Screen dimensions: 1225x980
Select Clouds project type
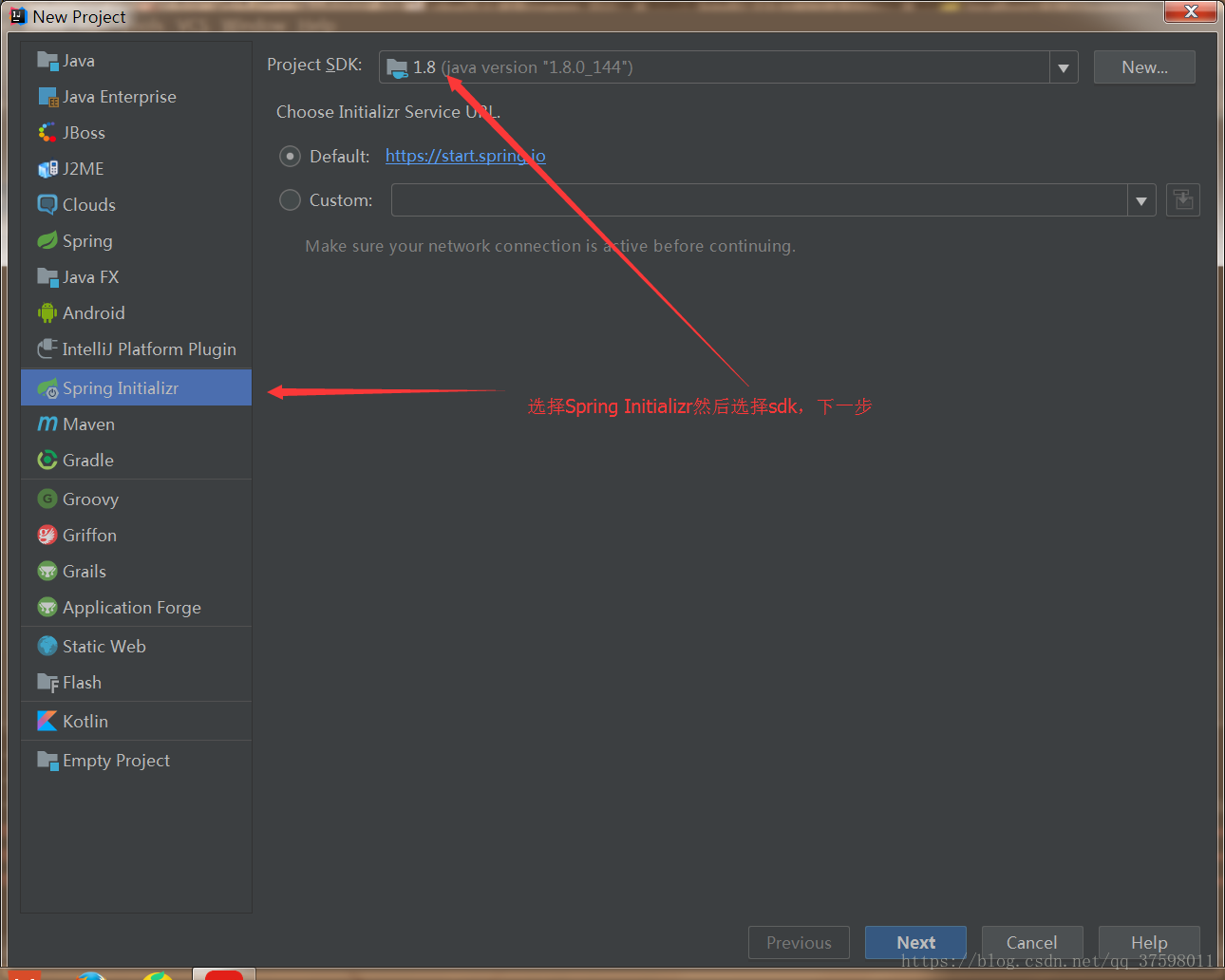click(136, 205)
